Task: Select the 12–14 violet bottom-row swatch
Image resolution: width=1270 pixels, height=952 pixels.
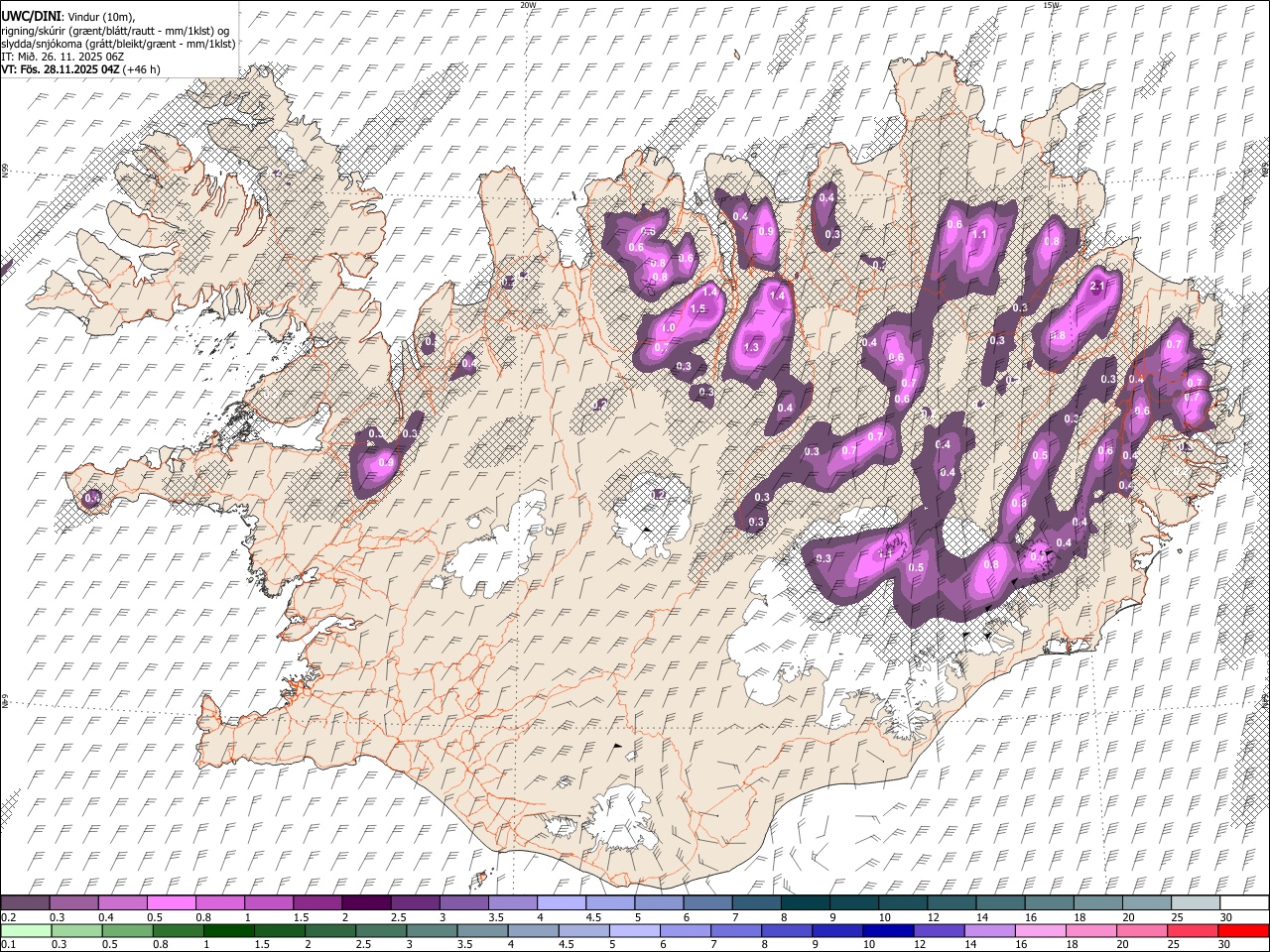Action: click(x=939, y=930)
